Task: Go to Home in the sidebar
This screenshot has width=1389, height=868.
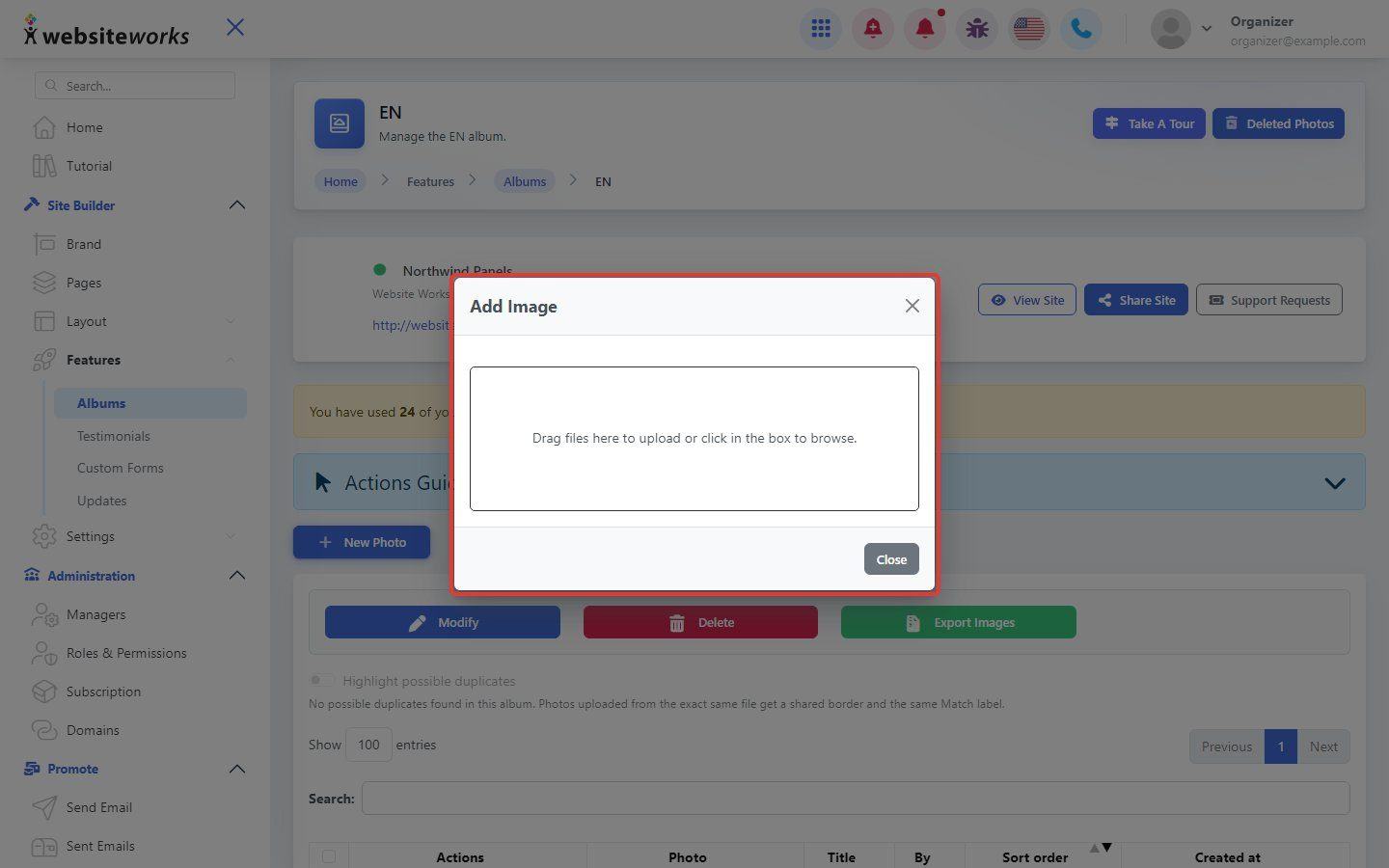Action: pyautogui.click(x=84, y=127)
